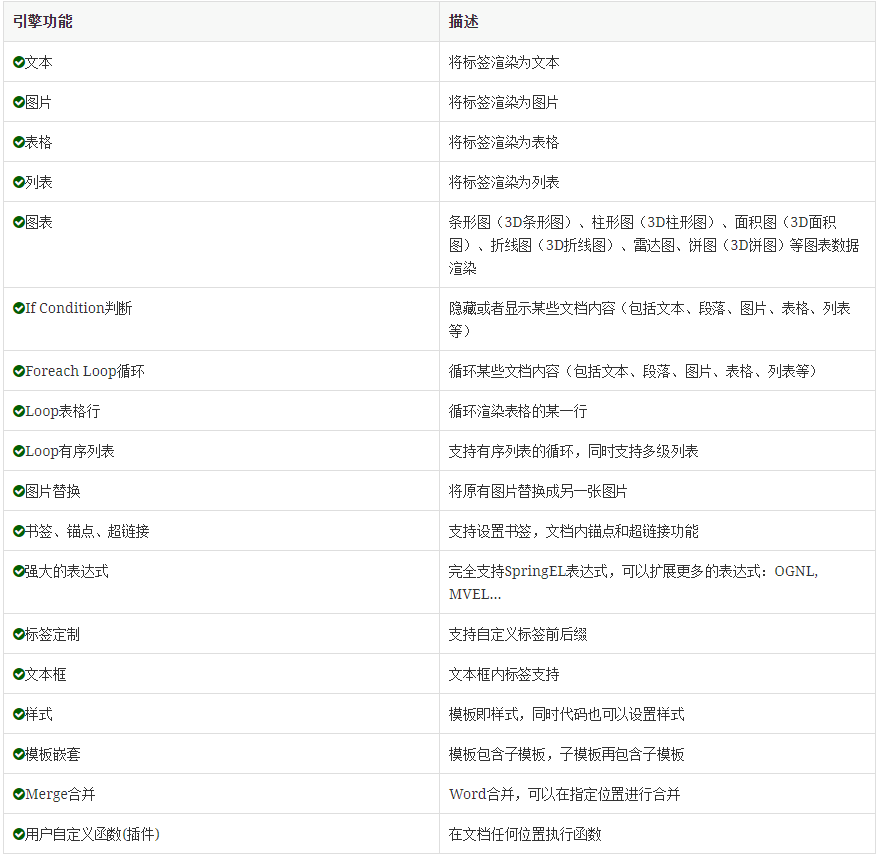This screenshot has height=858, width=881.
Task: Click the checkmark icon next to 图片
Action: pos(21,102)
